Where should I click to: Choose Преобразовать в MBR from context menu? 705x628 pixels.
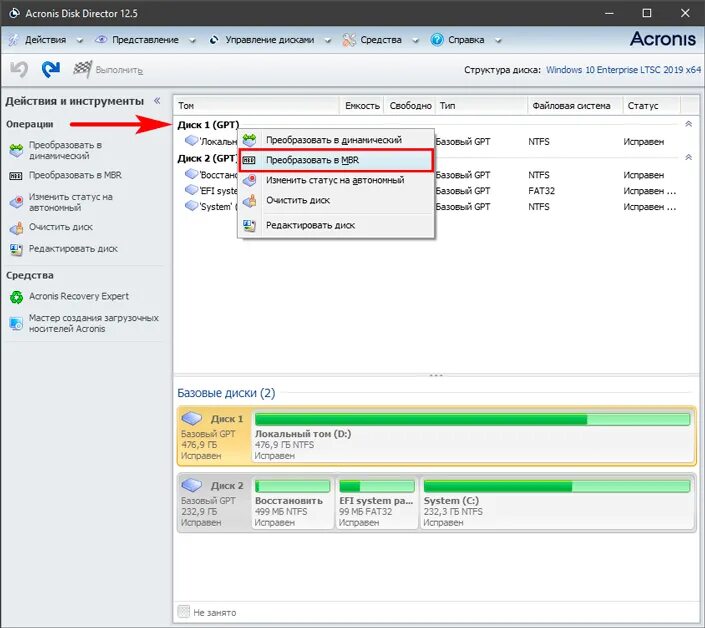coord(336,160)
